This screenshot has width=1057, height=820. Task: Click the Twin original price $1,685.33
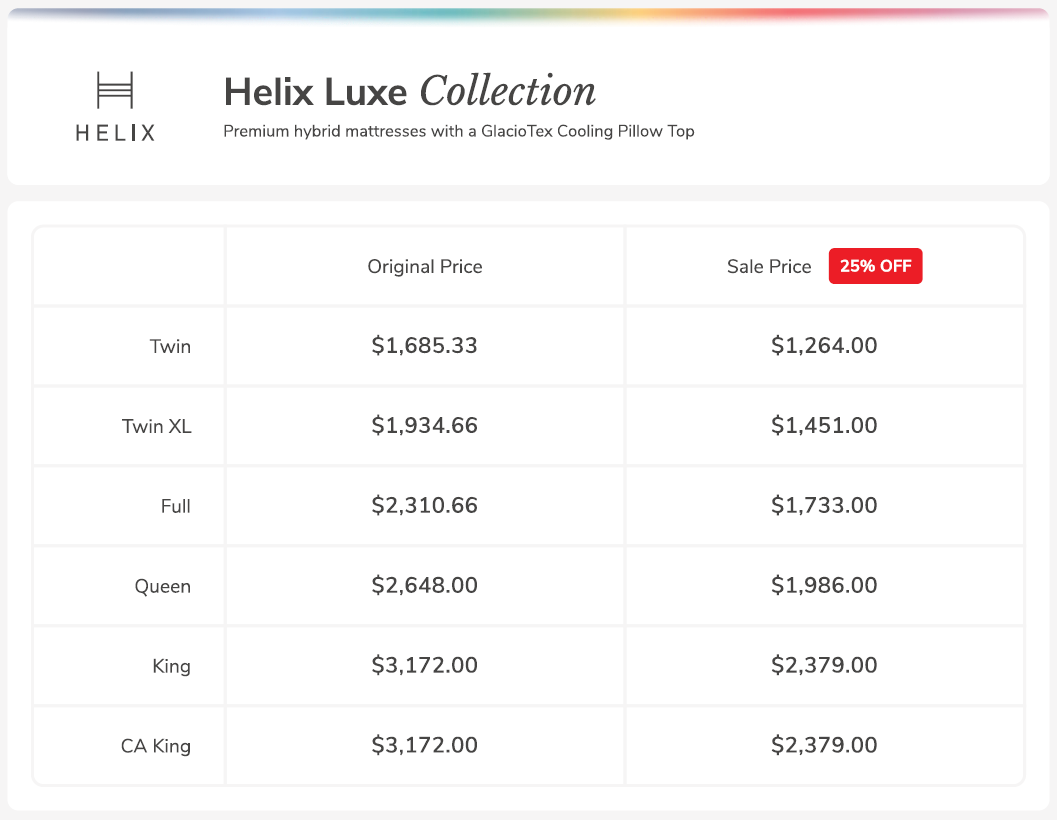(424, 346)
